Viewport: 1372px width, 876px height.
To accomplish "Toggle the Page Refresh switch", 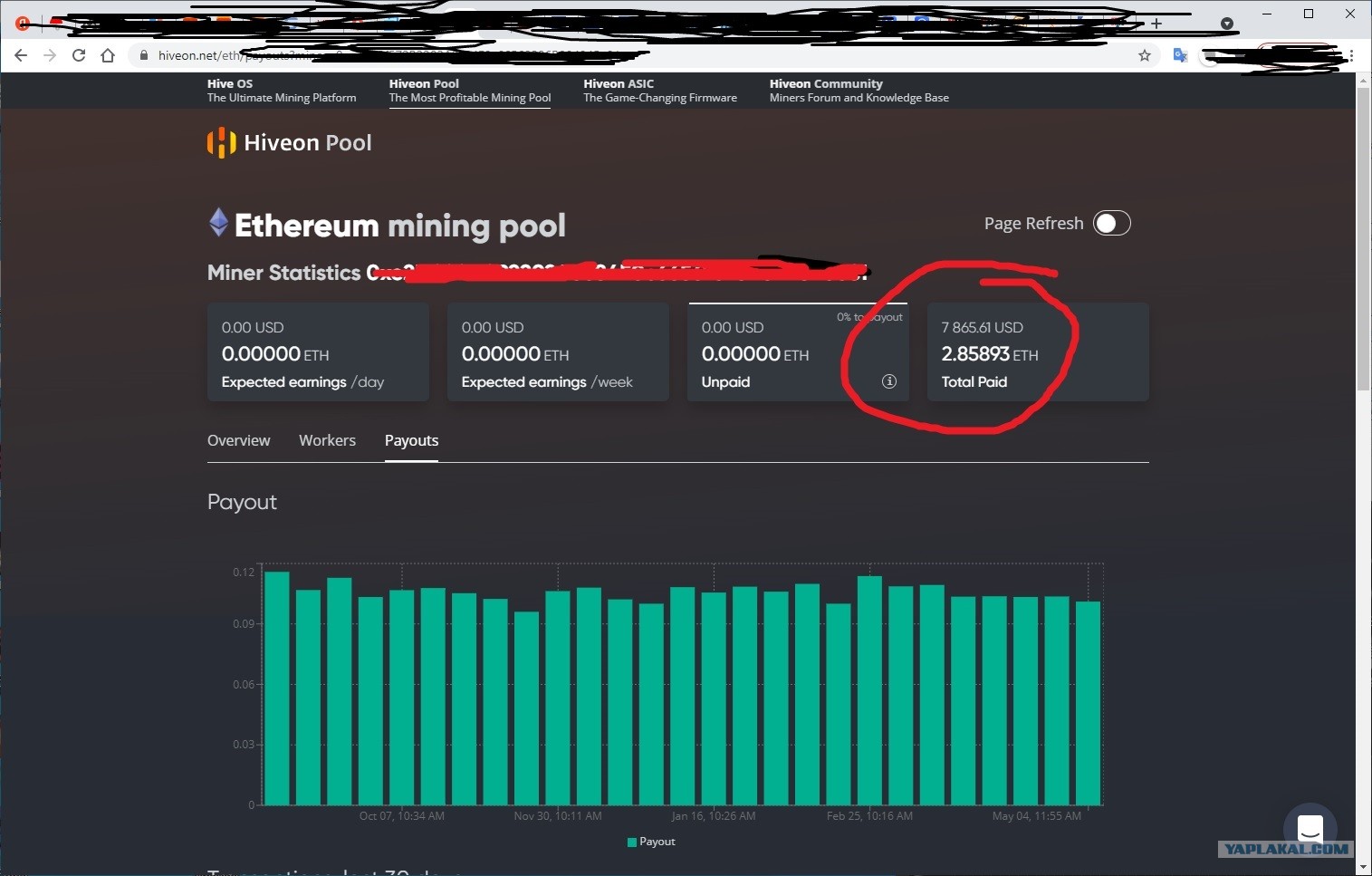I will point(1112,223).
